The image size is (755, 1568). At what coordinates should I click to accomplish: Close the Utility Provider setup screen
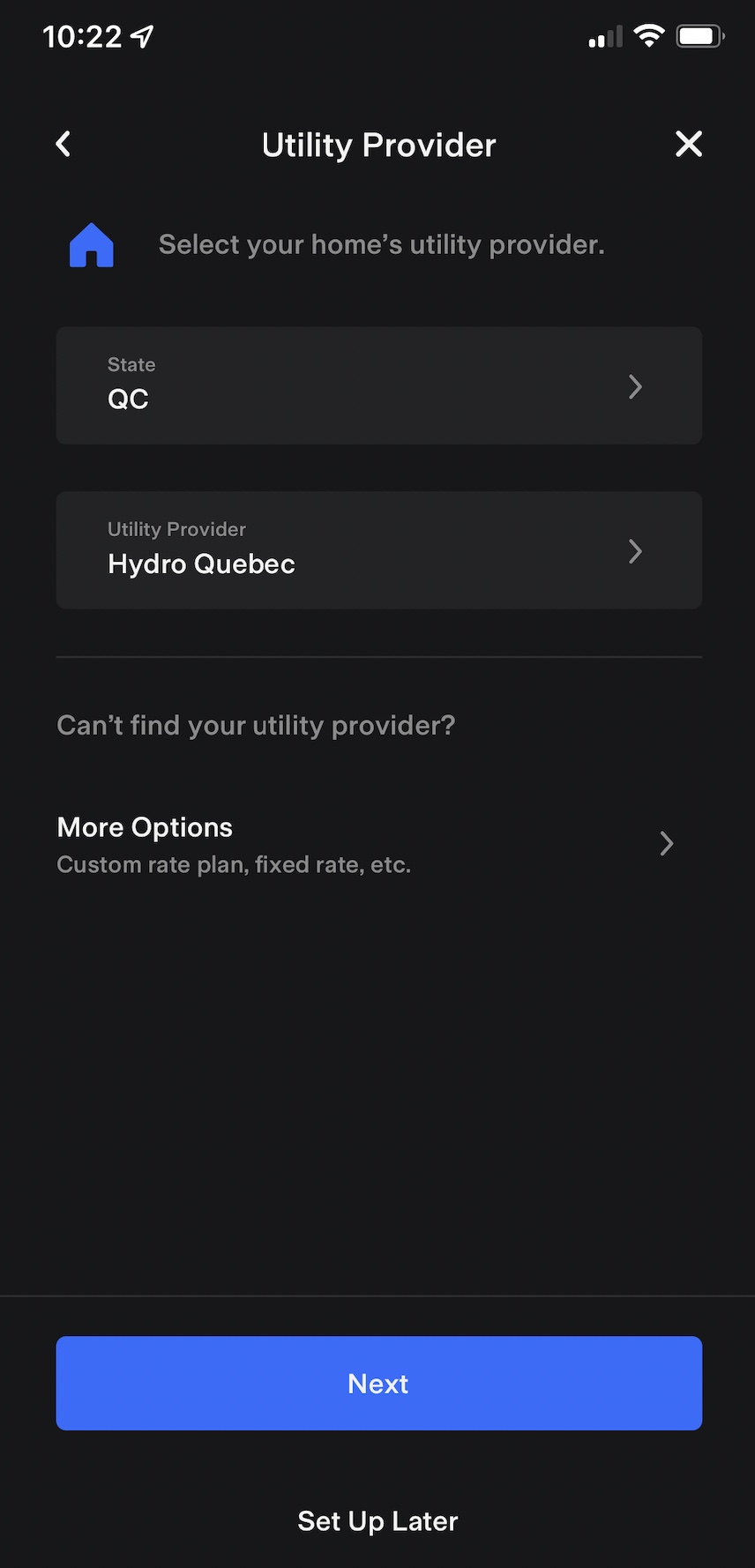coord(689,144)
